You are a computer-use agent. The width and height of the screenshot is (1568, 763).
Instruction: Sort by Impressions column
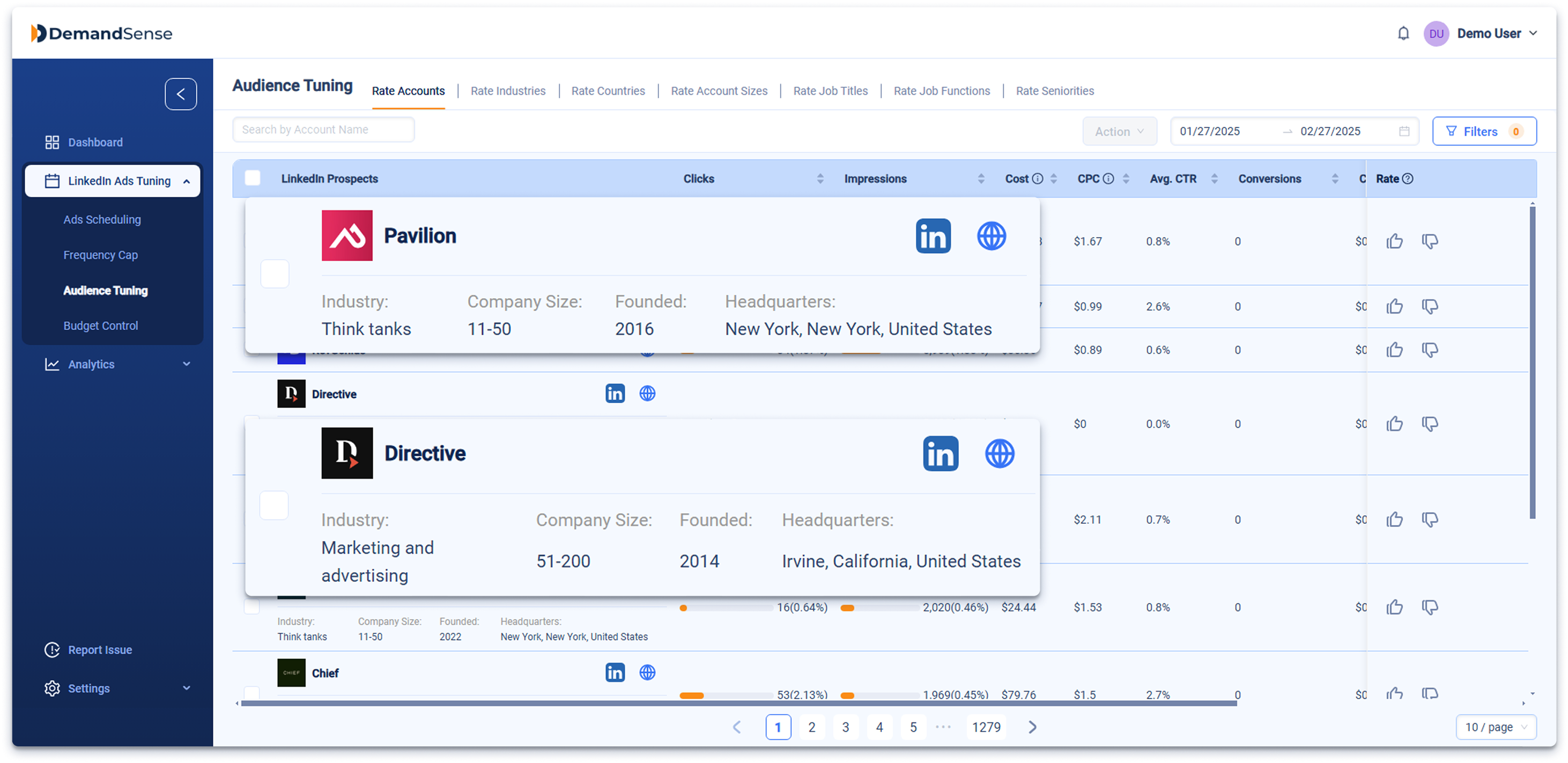tap(981, 179)
